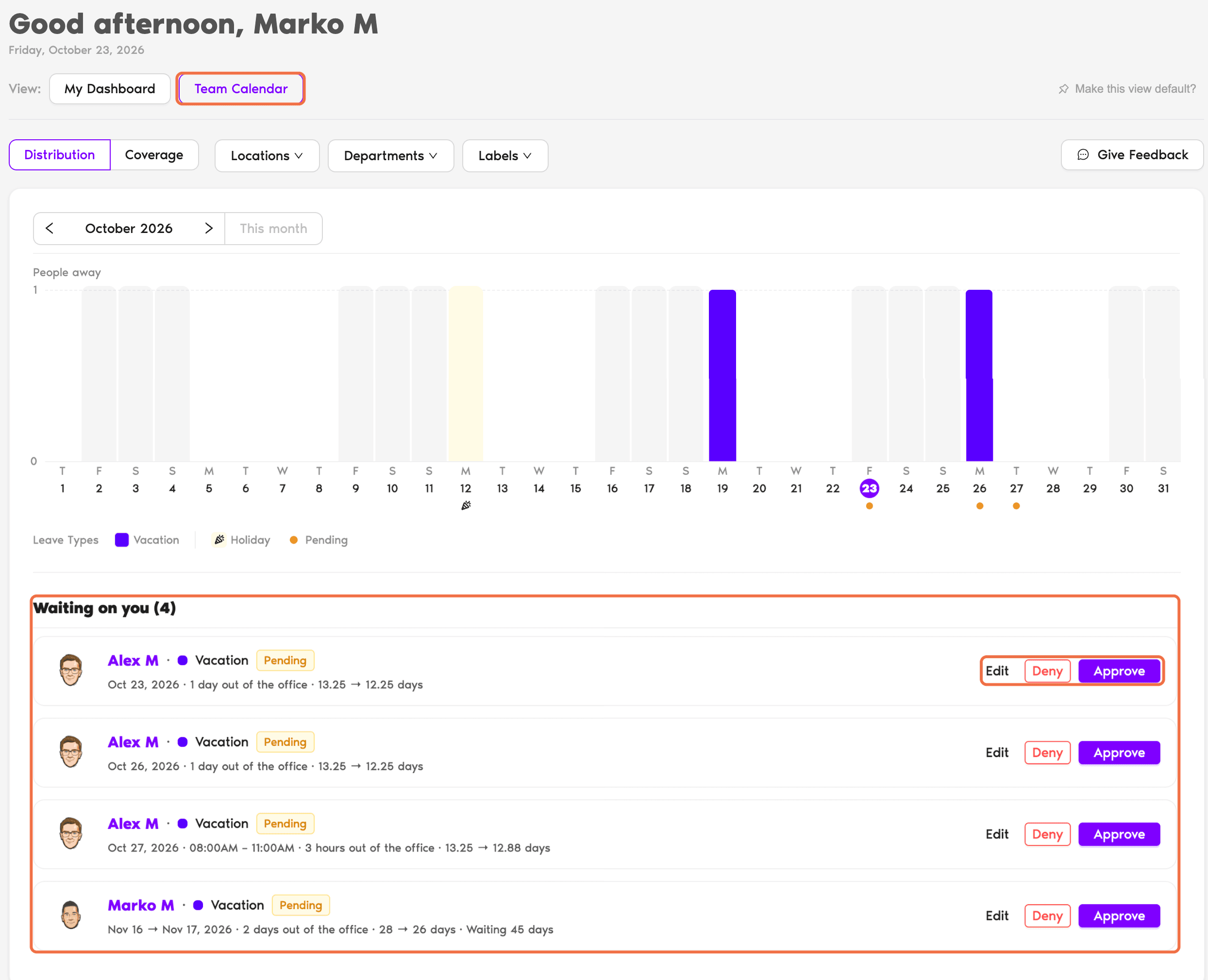Edit Alex M's Oct 27 vacation request
The width and height of the screenshot is (1208, 980).
[x=997, y=834]
